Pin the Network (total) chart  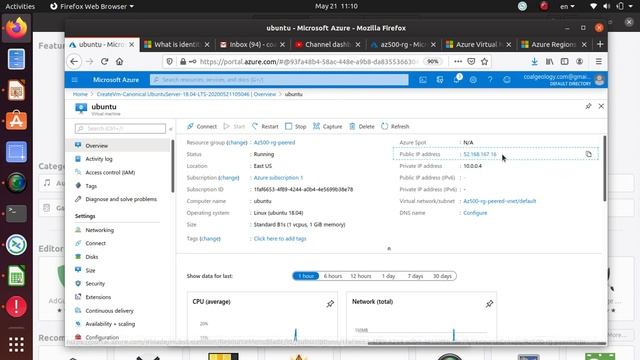point(489,304)
